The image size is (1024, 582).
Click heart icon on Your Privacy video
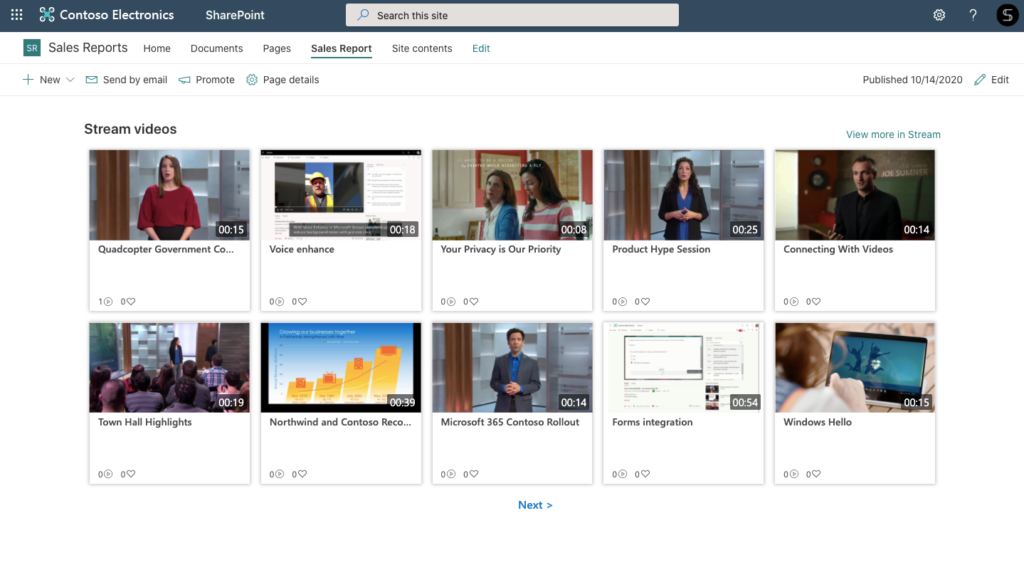pos(474,301)
